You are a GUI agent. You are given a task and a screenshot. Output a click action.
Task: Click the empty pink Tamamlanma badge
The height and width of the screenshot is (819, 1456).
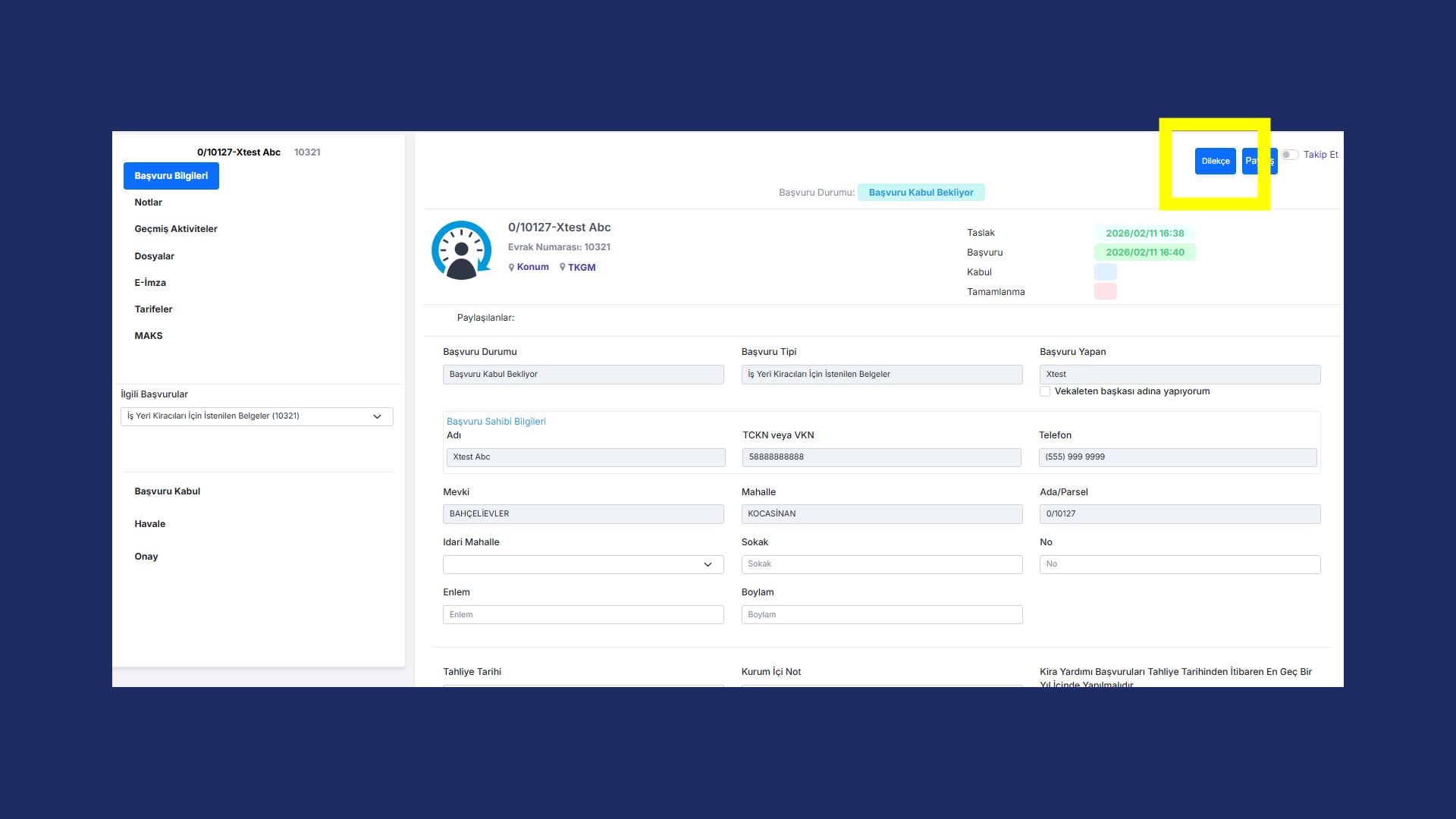[1105, 292]
